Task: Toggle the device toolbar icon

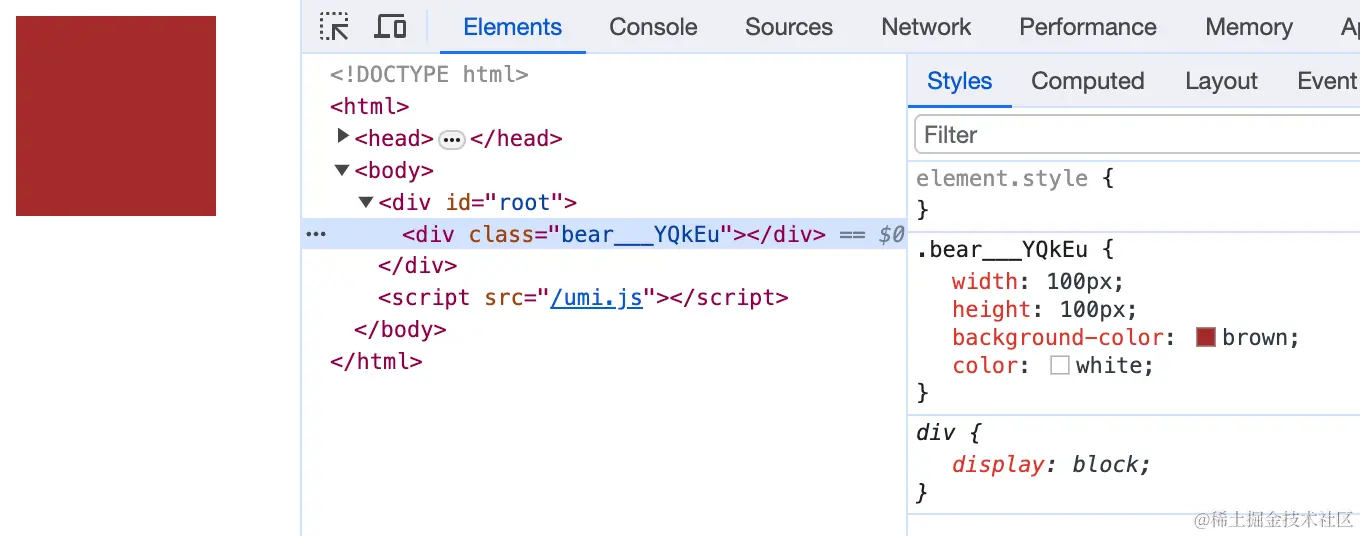Action: tap(390, 27)
